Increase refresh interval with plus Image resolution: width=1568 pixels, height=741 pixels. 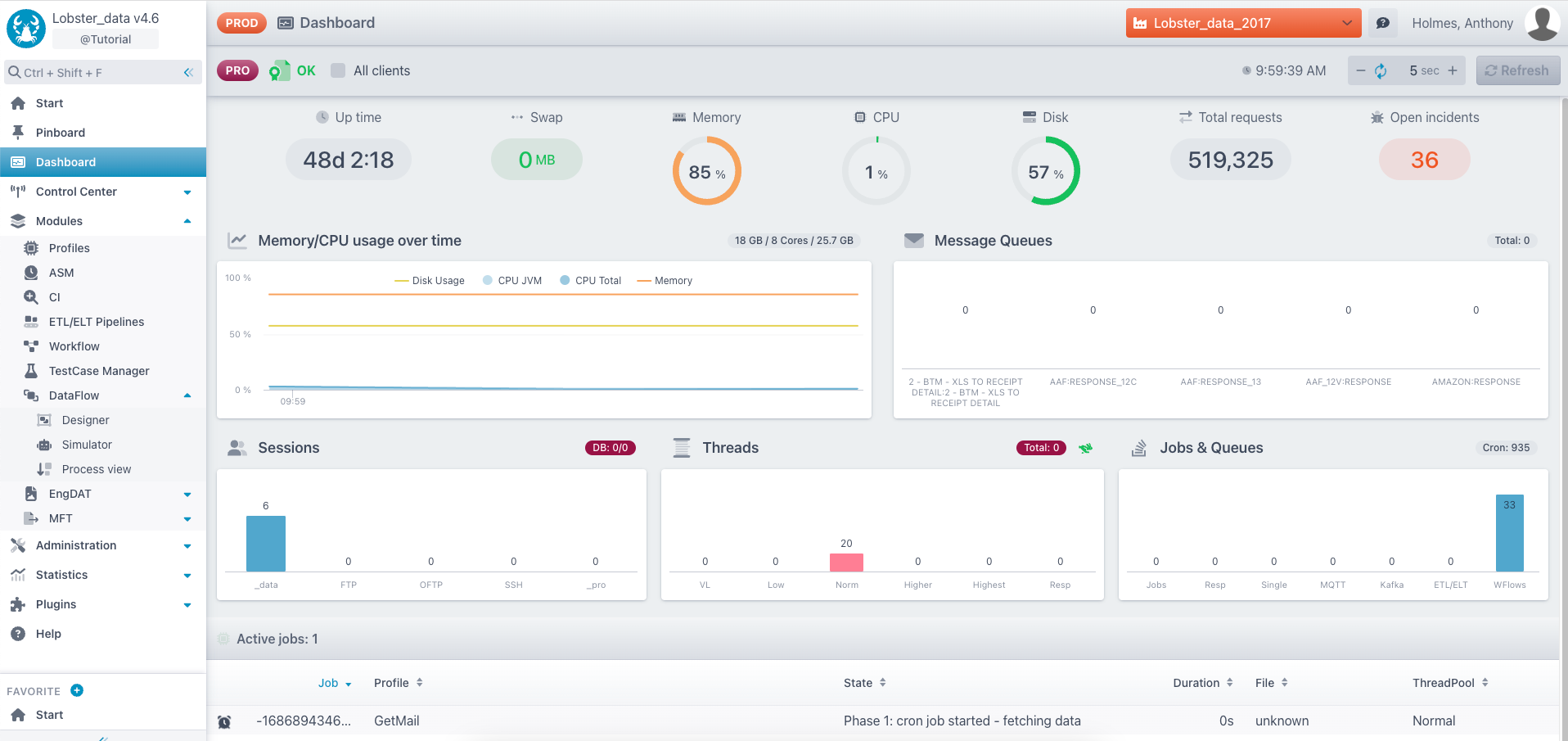point(1453,70)
